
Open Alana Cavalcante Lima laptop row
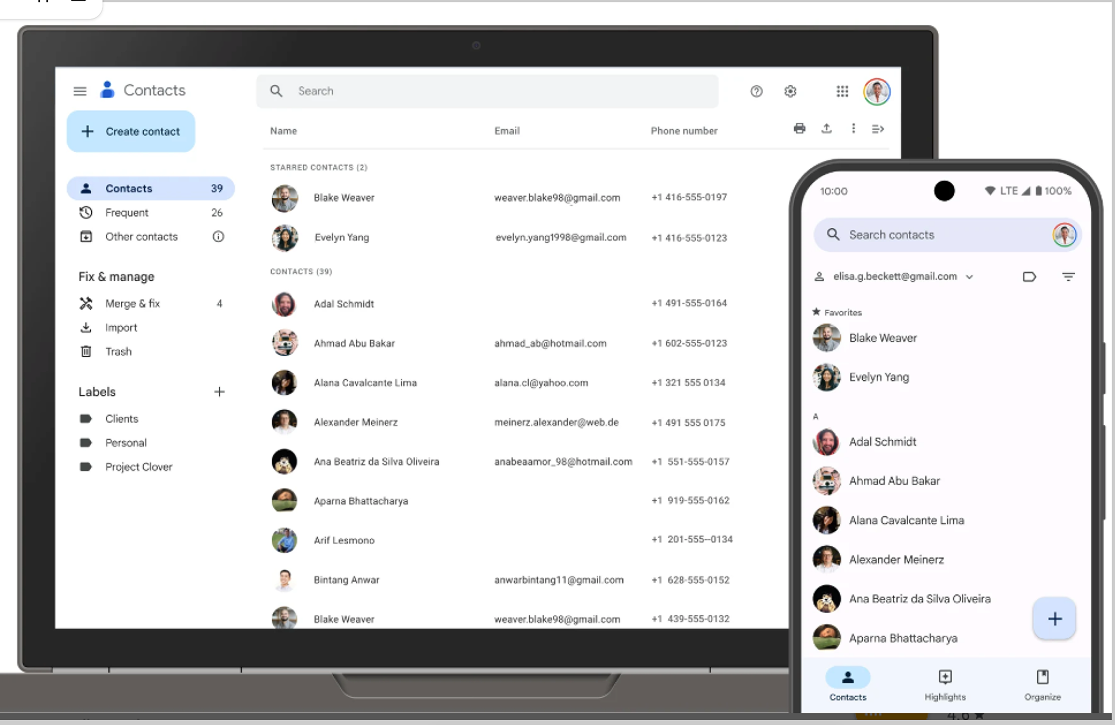(526, 382)
